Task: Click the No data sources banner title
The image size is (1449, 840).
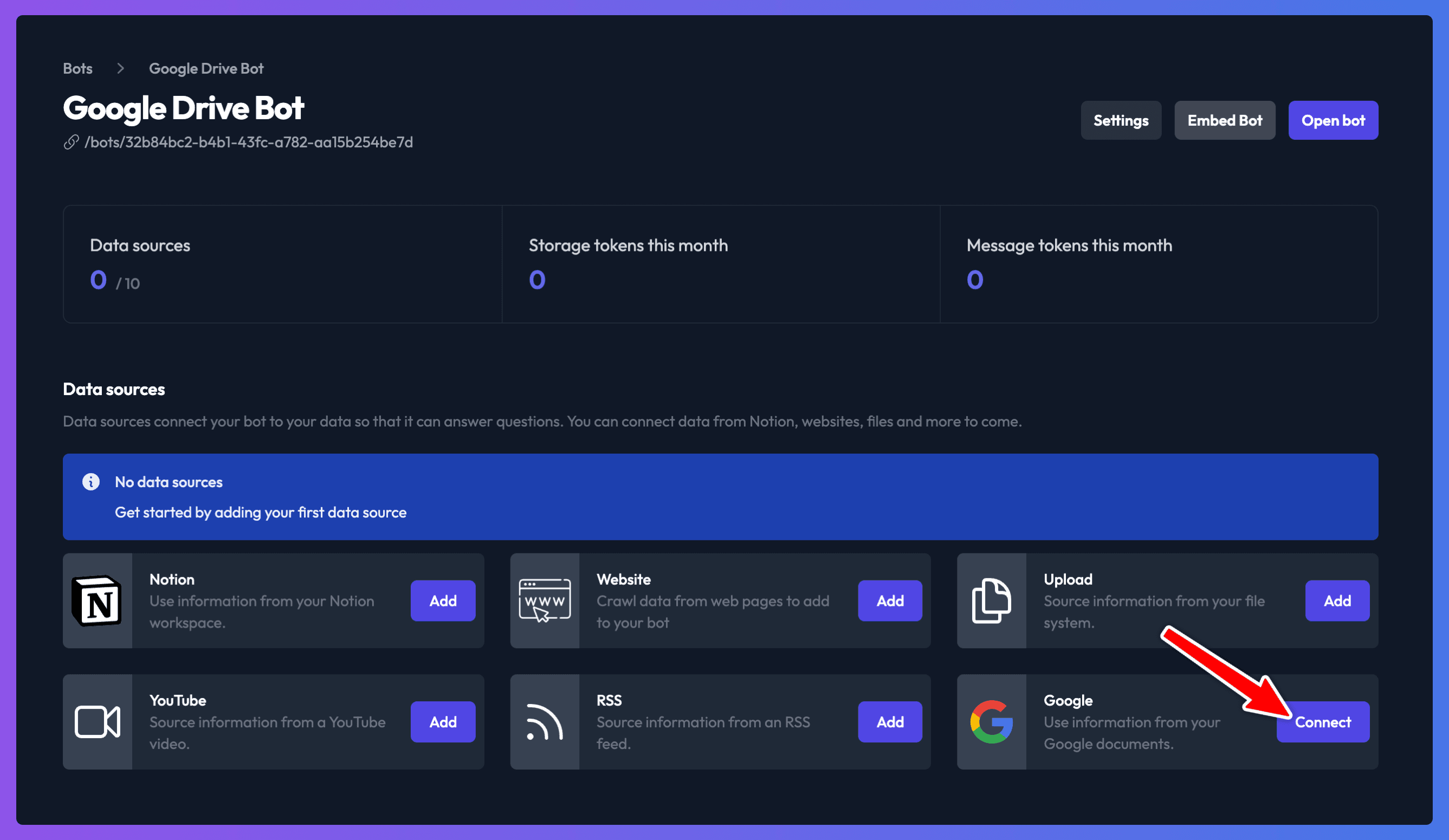Action: (x=169, y=482)
